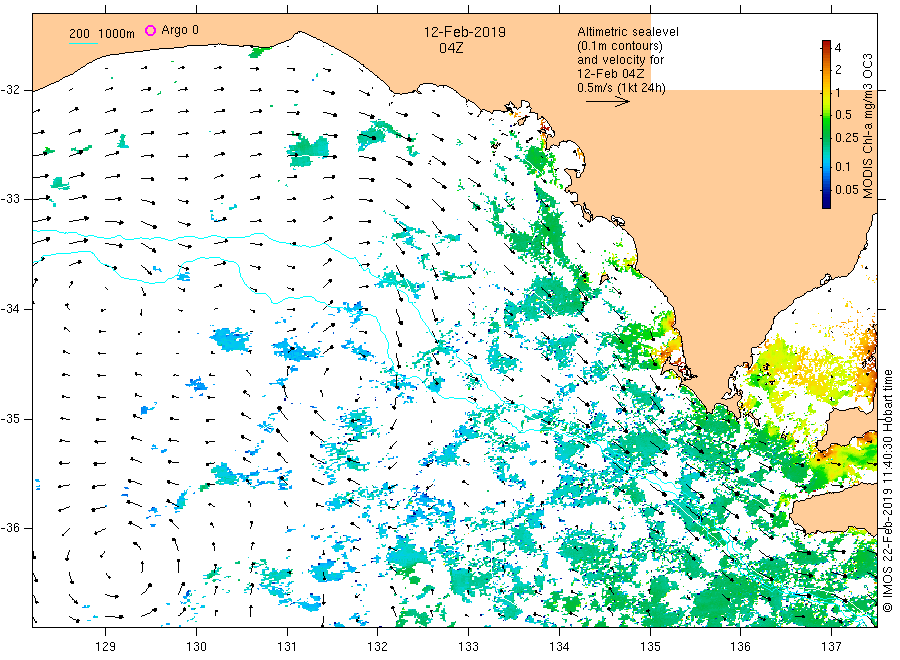Click the colorbar value 0.25
900x660 pixels.
[847, 138]
